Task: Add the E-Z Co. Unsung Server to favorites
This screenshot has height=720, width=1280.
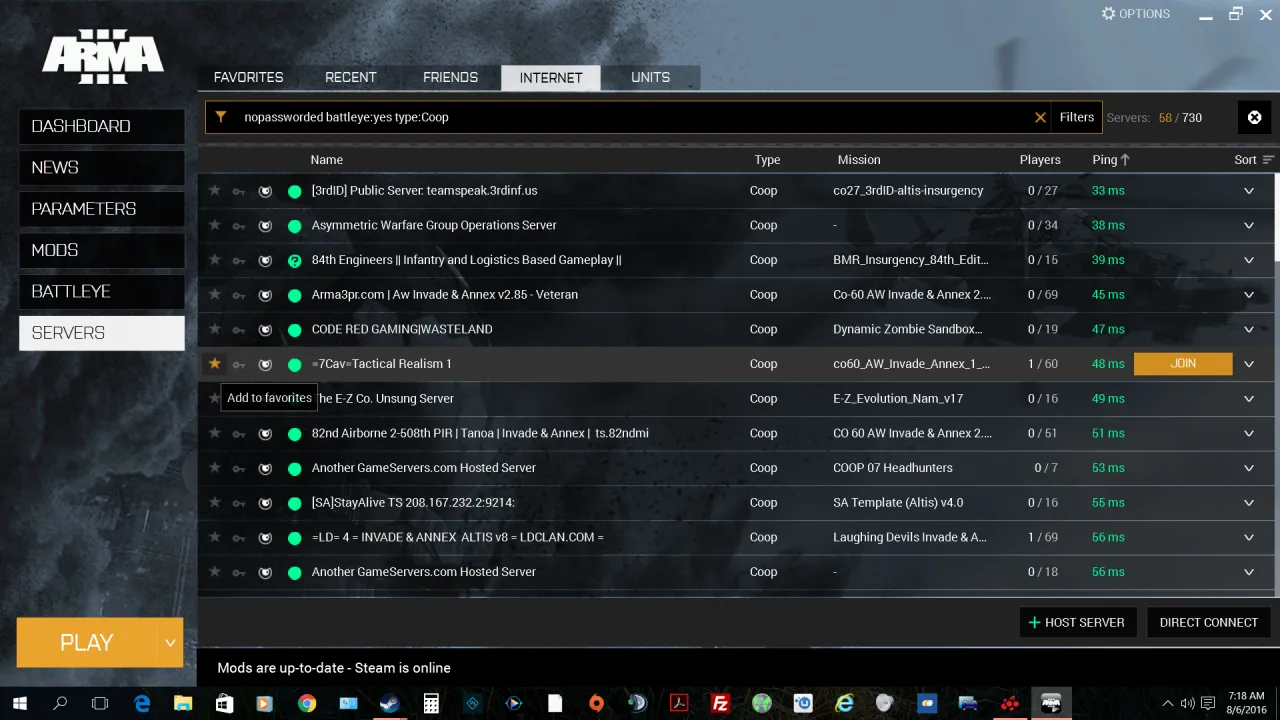Action: [214, 398]
